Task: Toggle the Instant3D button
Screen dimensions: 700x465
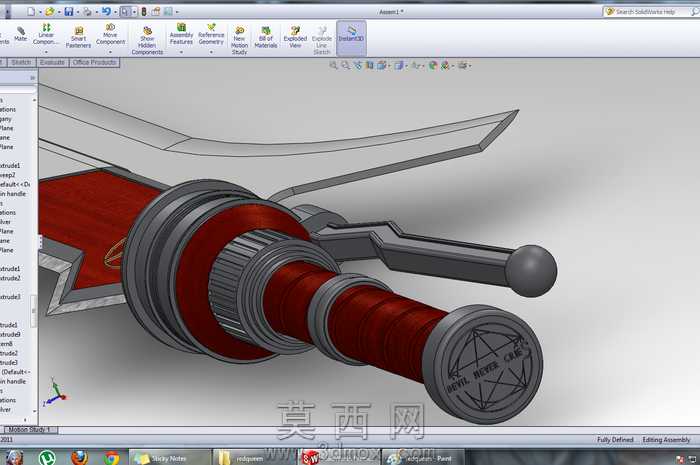Action: pos(351,38)
